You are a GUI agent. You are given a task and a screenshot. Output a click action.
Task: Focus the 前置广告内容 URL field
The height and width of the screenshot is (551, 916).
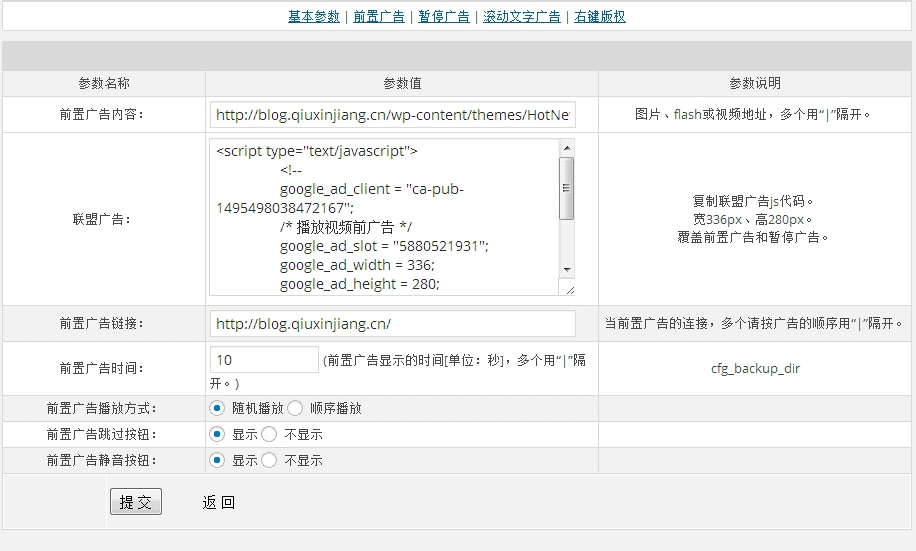pyautogui.click(x=393, y=115)
